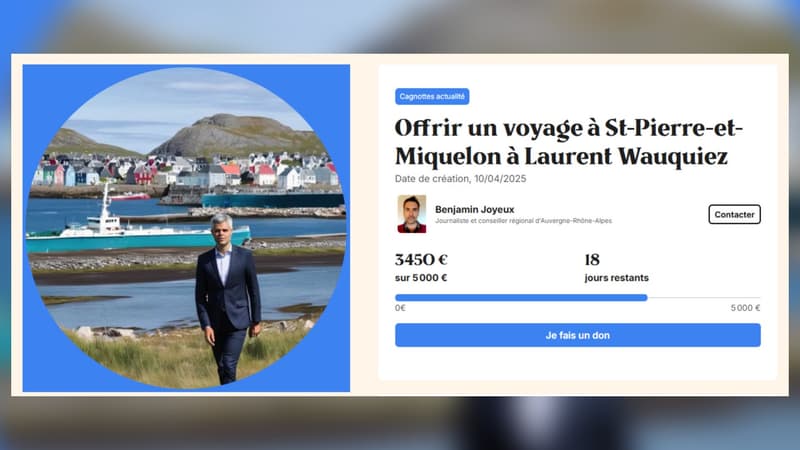
Task: Open Benjamin Joyeux's profile photo
Action: tap(412, 214)
